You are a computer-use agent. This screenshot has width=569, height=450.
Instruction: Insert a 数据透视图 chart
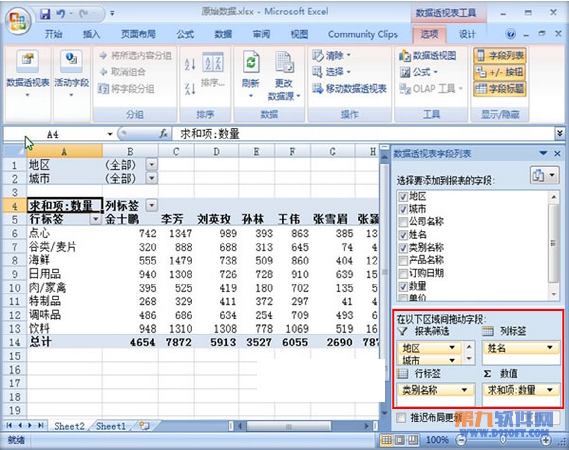(x=427, y=56)
